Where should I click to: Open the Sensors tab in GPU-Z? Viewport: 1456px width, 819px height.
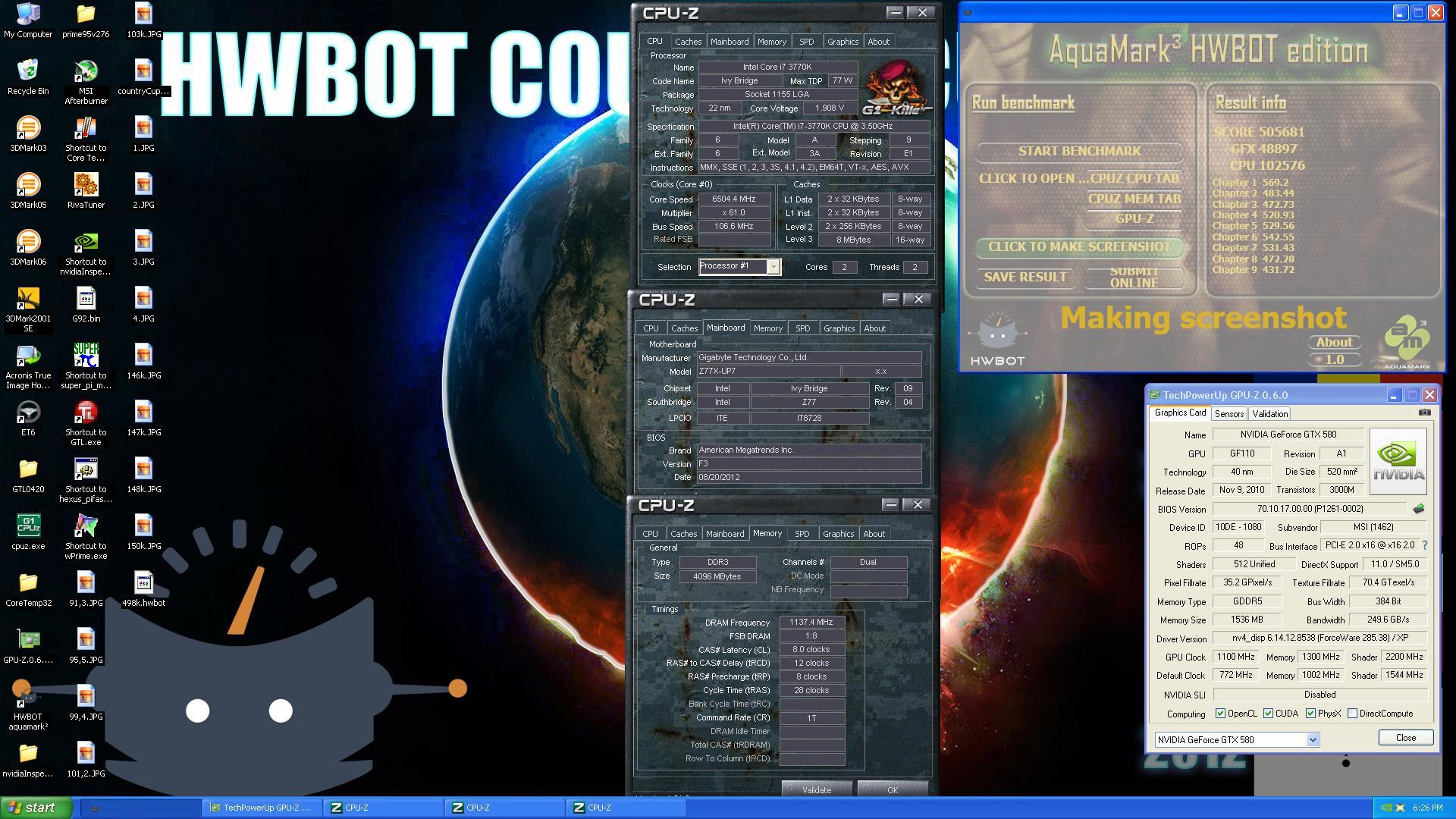pyautogui.click(x=1228, y=414)
